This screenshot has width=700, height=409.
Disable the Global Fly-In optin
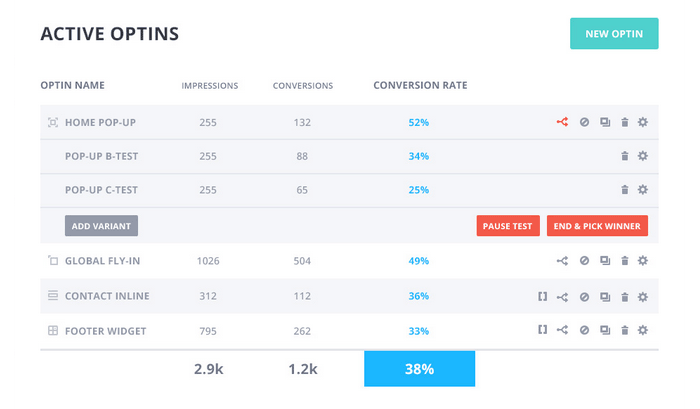pyautogui.click(x=584, y=261)
